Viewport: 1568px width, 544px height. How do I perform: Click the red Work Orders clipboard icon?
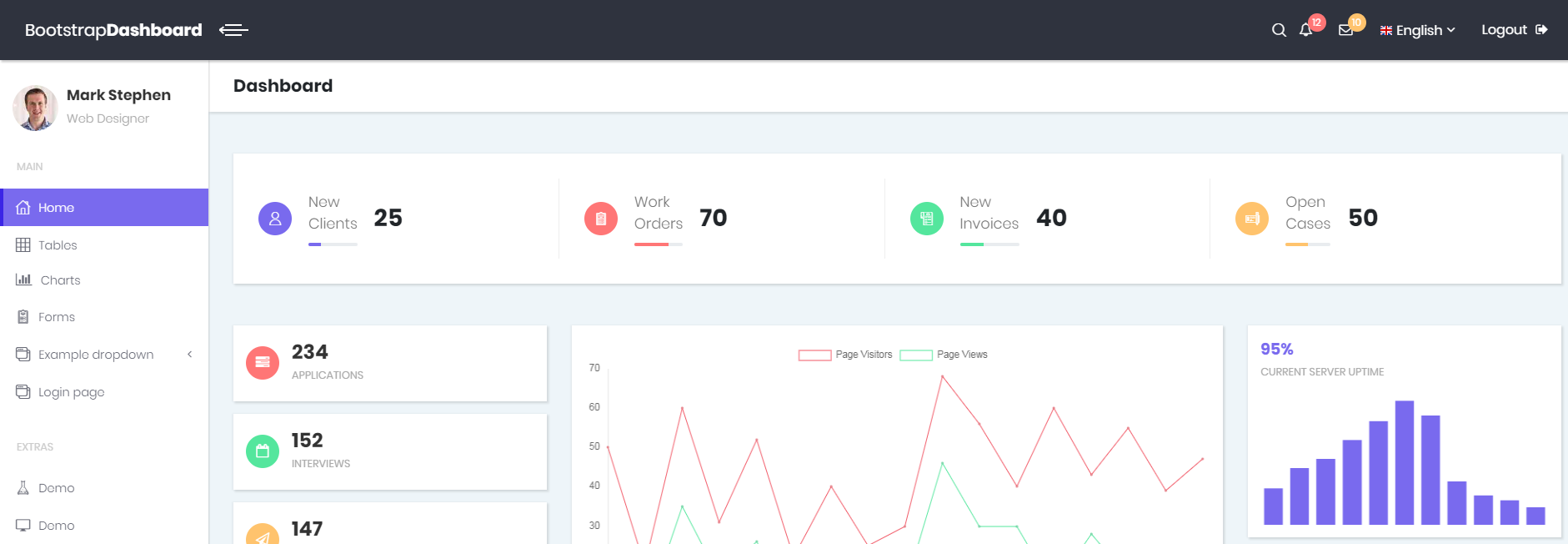[601, 219]
